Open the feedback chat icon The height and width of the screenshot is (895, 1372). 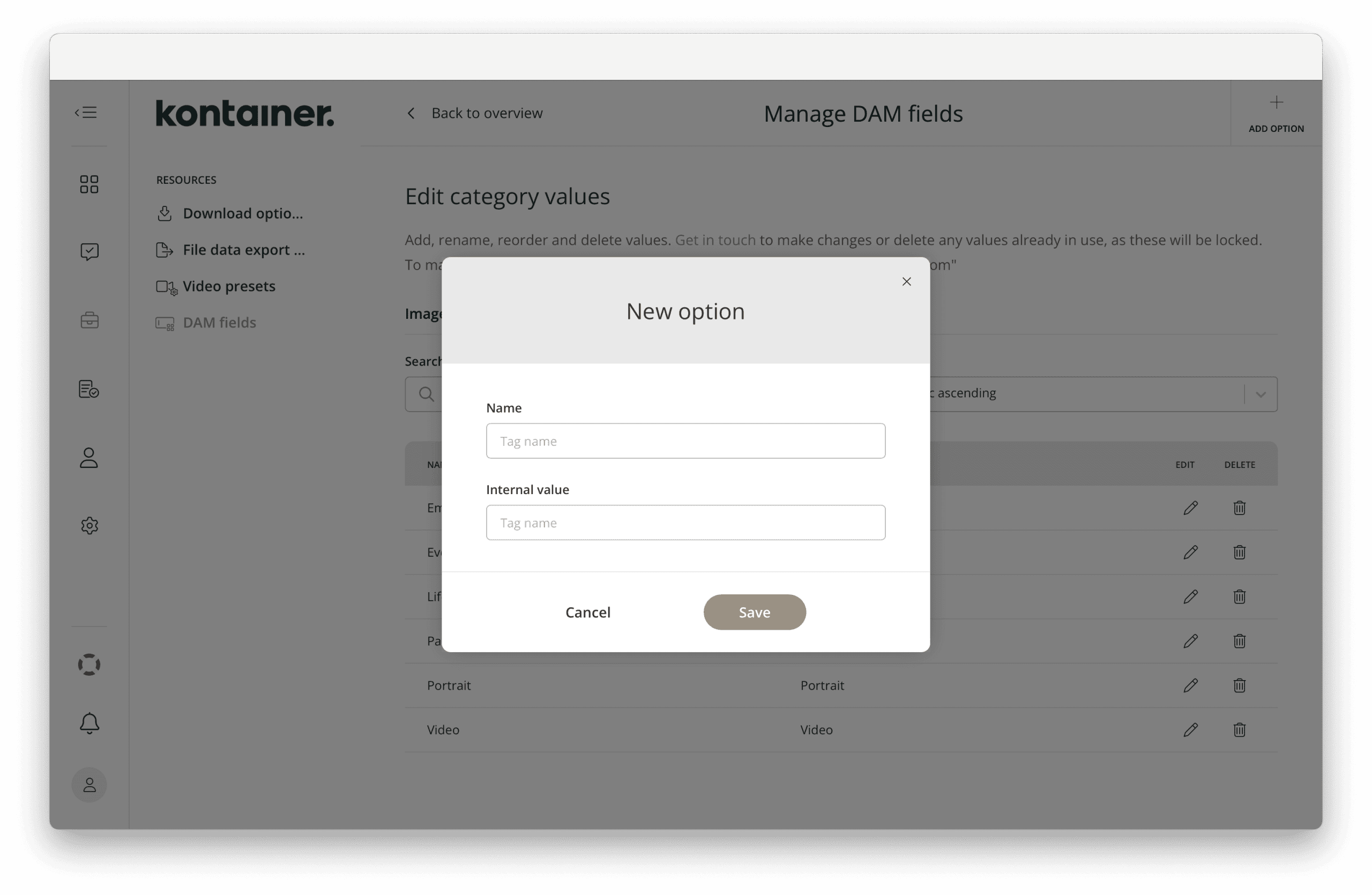pos(90,251)
